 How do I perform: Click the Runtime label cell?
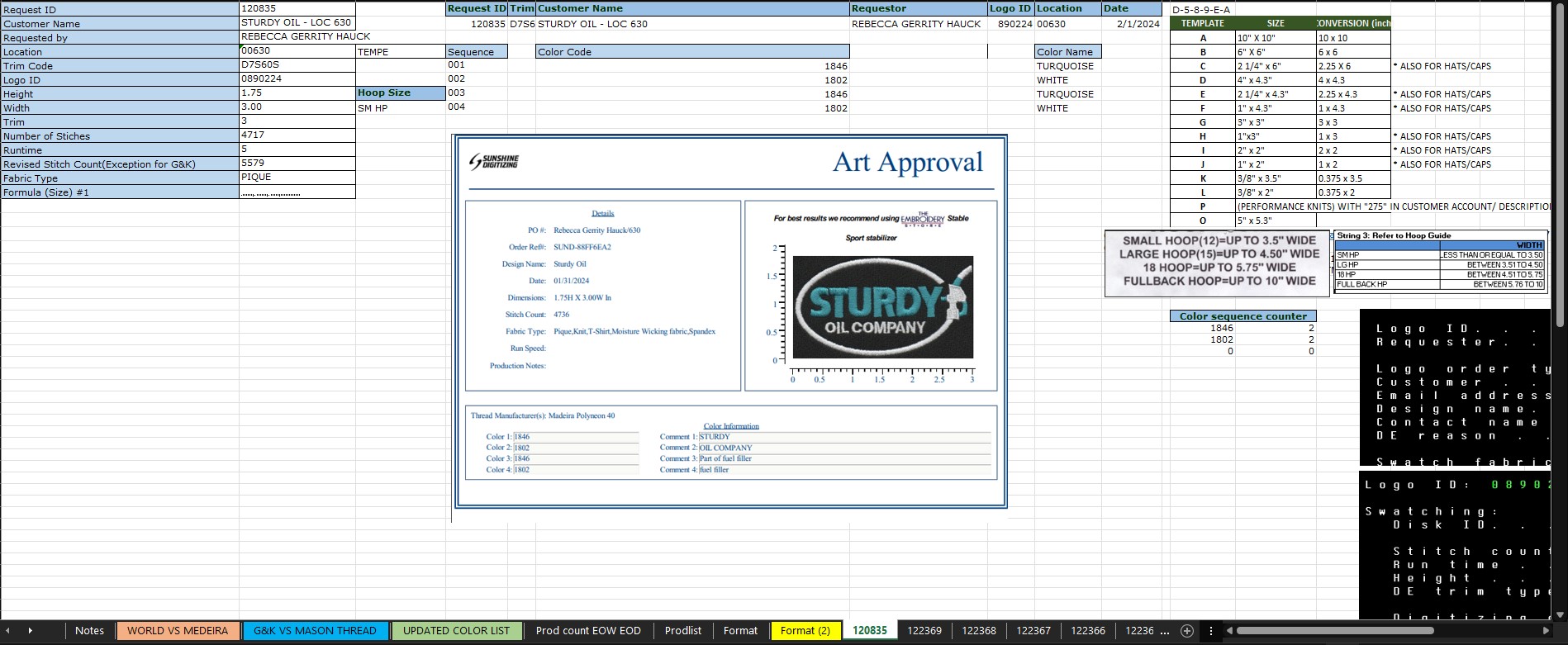120,150
